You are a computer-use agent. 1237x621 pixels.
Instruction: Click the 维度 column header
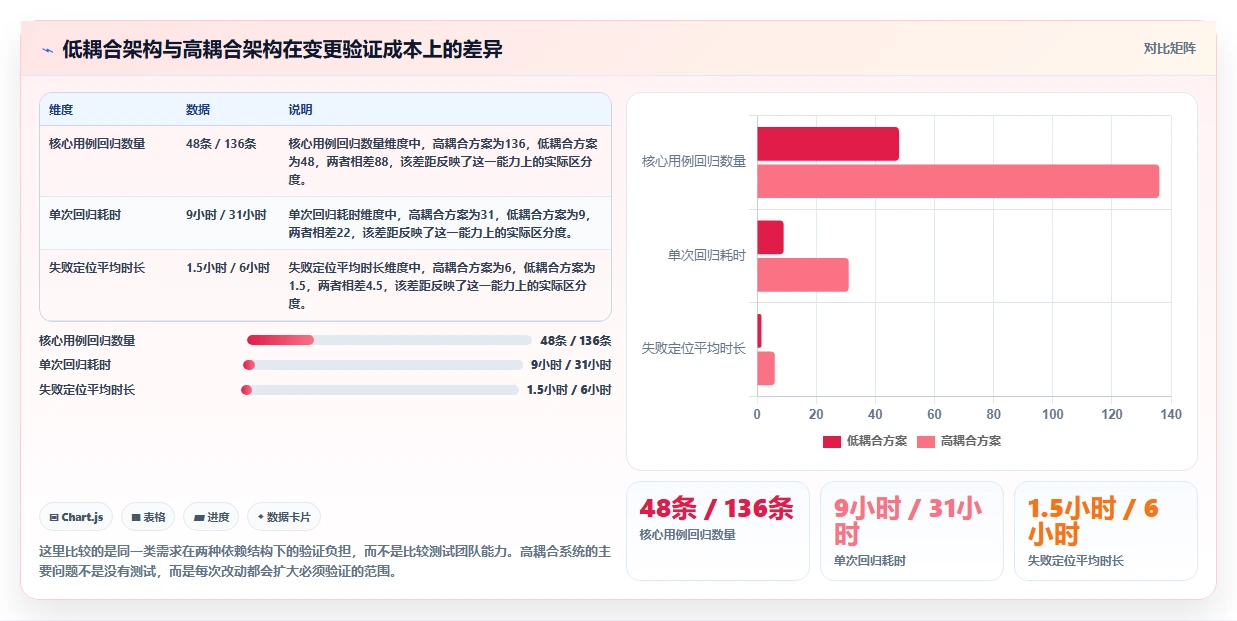tap(61, 110)
